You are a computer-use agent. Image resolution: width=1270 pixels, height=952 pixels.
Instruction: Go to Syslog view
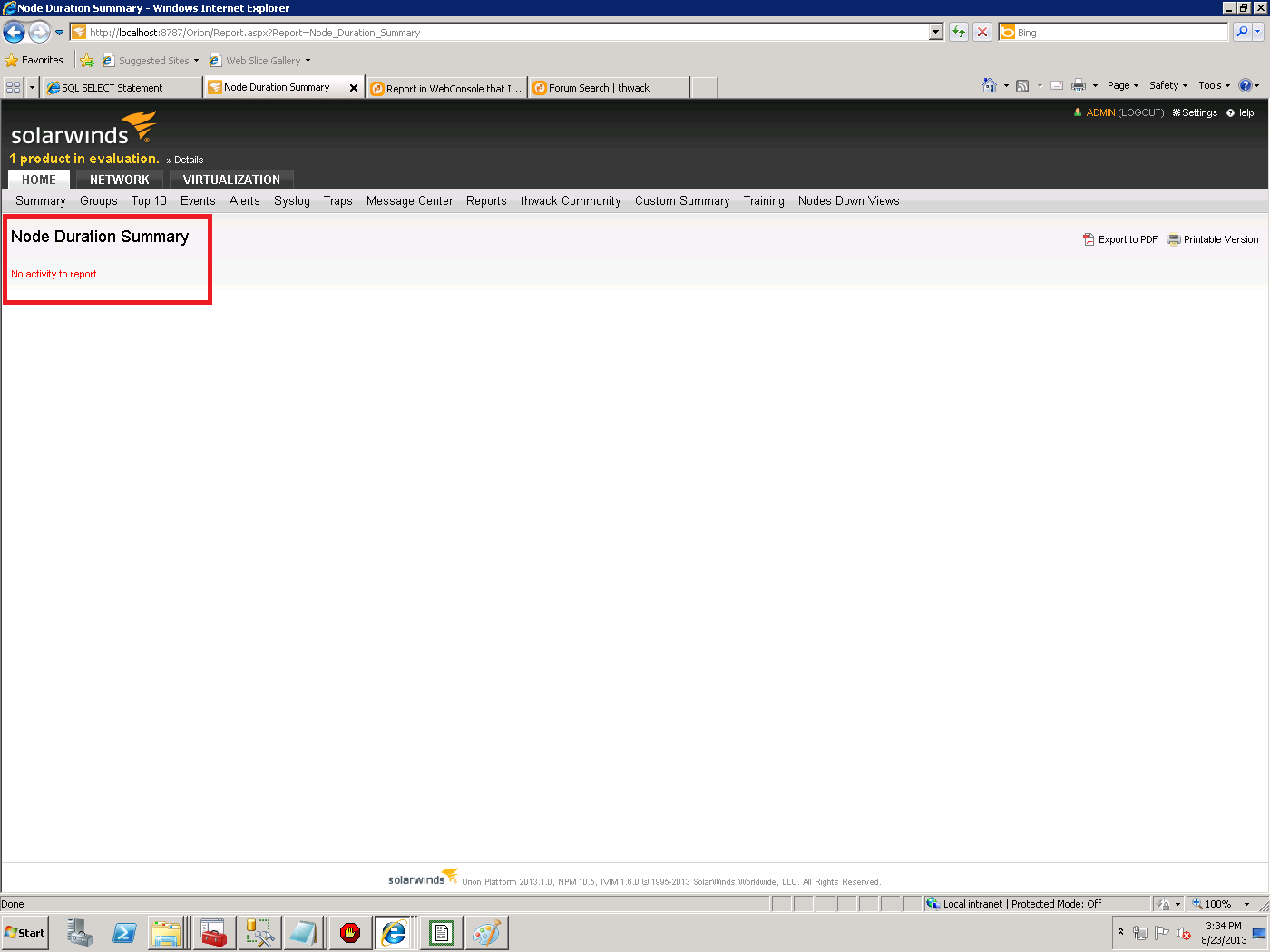[292, 201]
